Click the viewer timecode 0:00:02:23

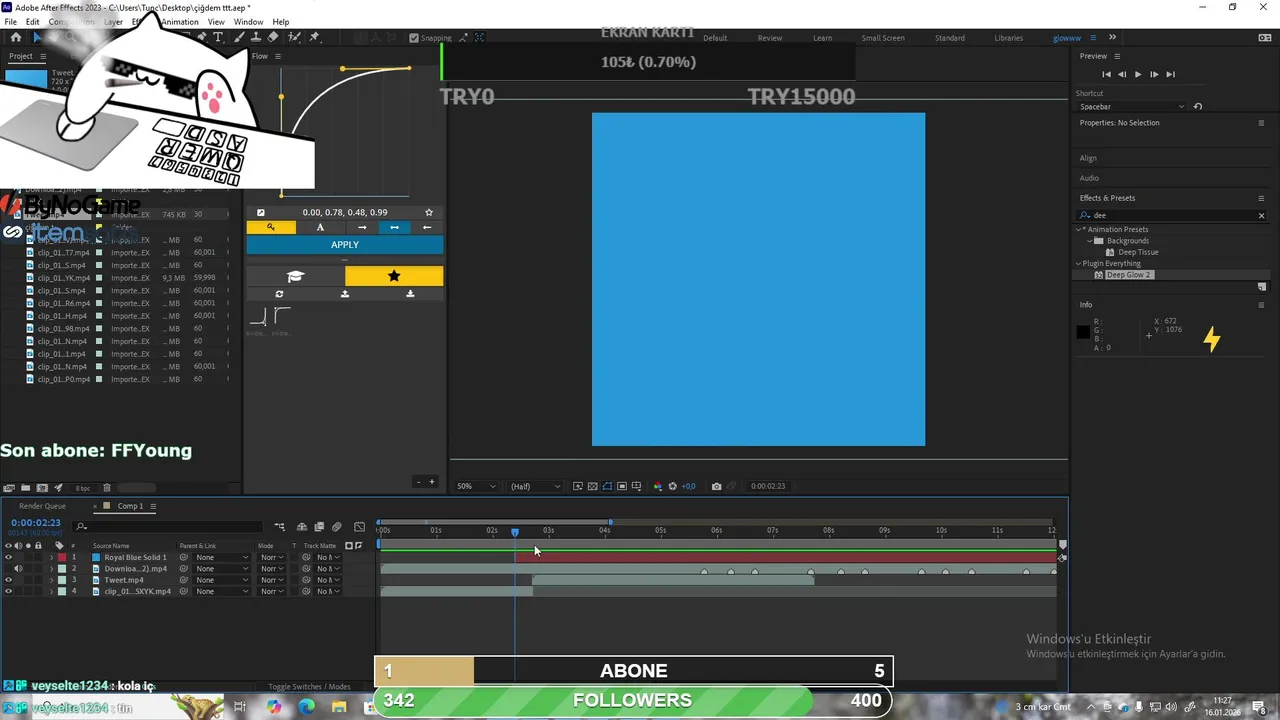768,486
